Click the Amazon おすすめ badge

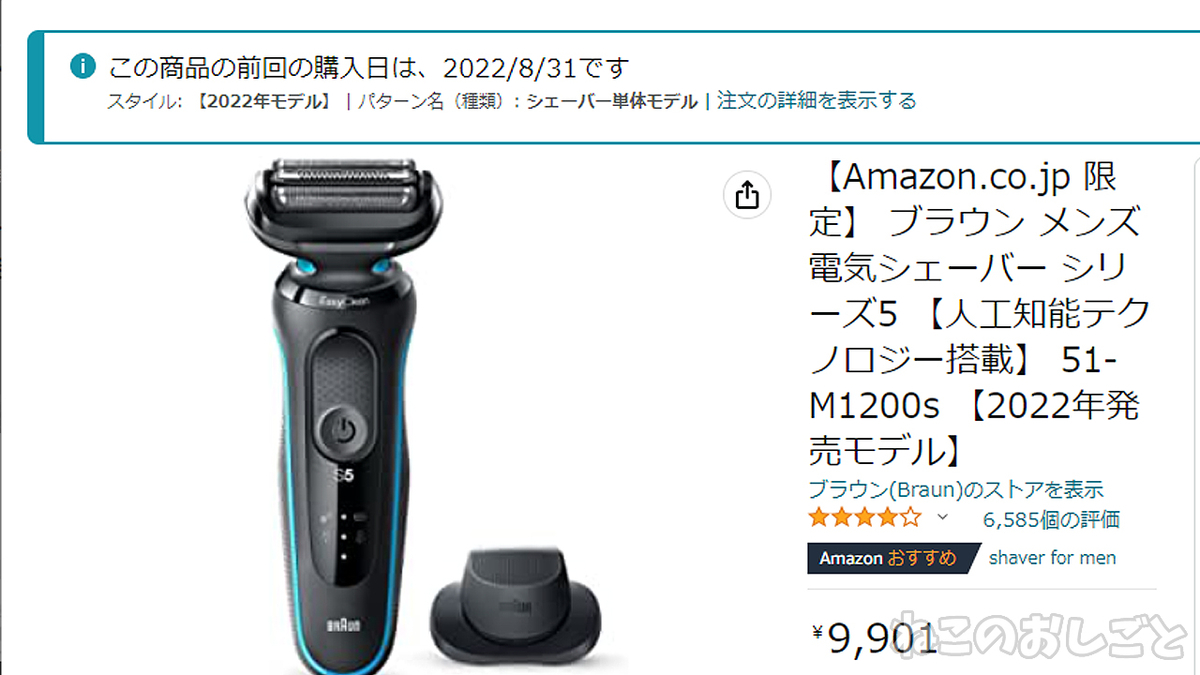(x=889, y=558)
